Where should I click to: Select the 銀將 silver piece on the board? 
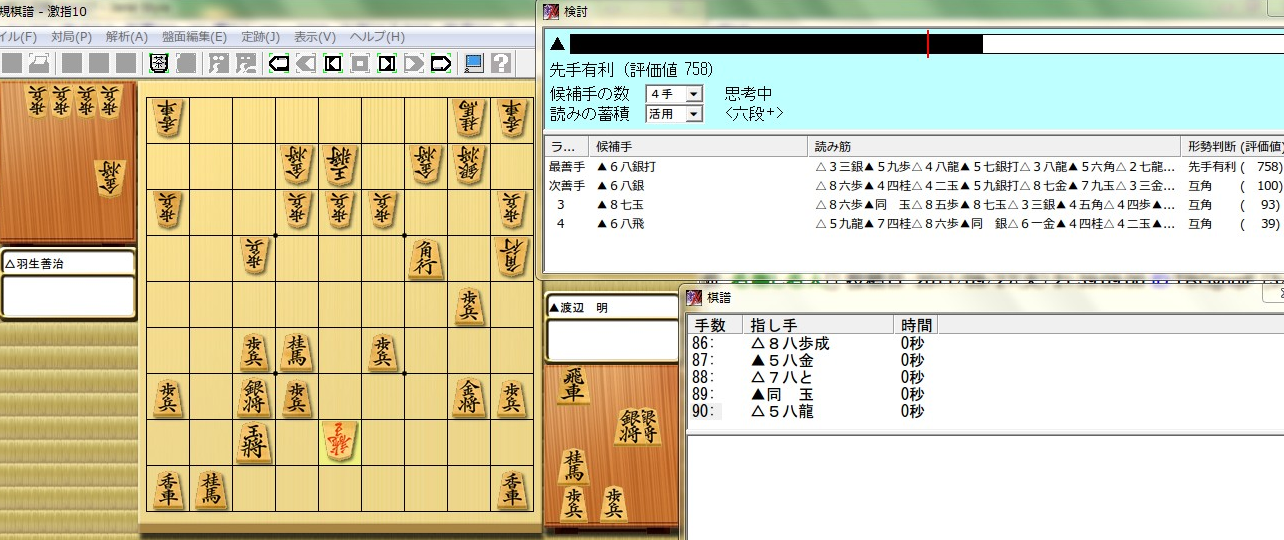click(x=254, y=397)
